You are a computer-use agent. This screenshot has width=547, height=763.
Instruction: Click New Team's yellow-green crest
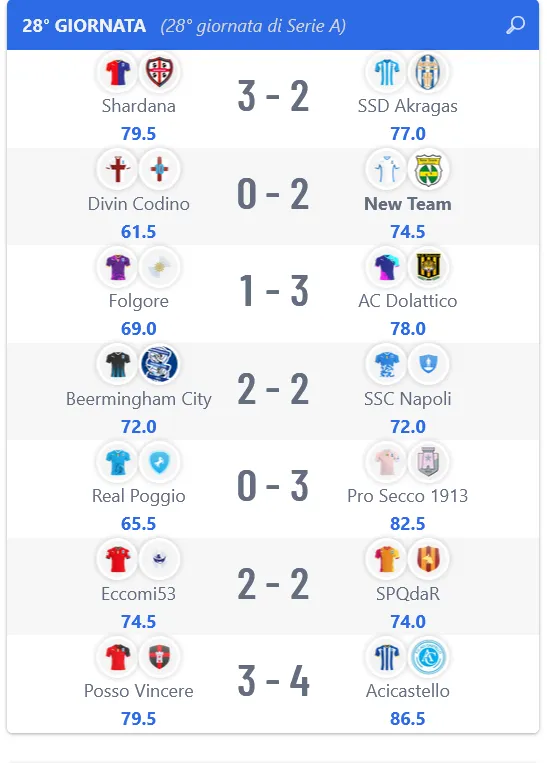click(428, 170)
